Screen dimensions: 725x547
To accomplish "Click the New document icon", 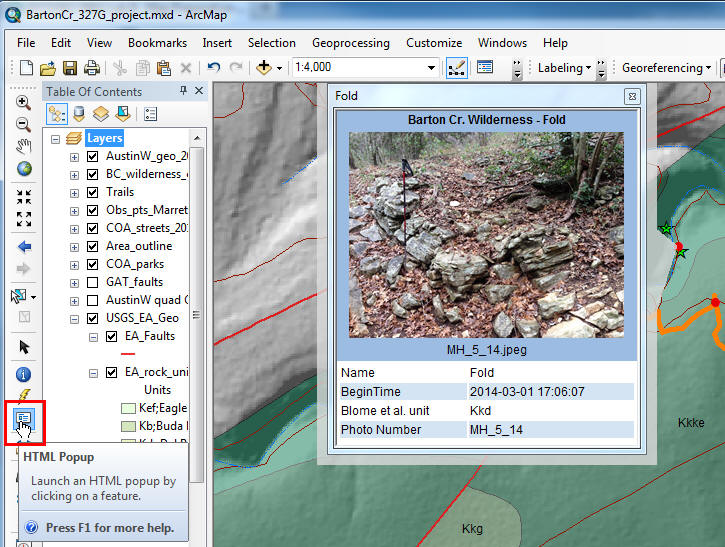I will (x=26, y=68).
